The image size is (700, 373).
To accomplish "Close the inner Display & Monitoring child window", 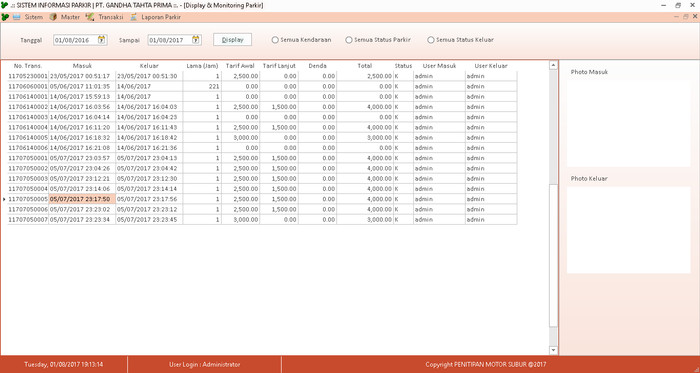I will 695,17.
